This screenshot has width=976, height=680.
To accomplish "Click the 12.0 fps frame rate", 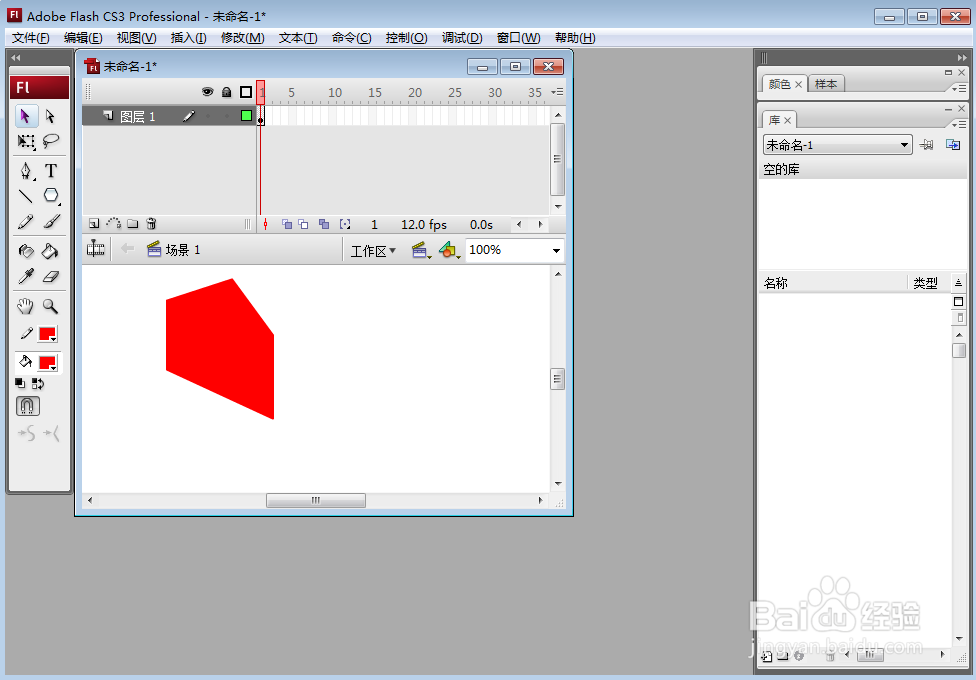I will pyautogui.click(x=424, y=225).
